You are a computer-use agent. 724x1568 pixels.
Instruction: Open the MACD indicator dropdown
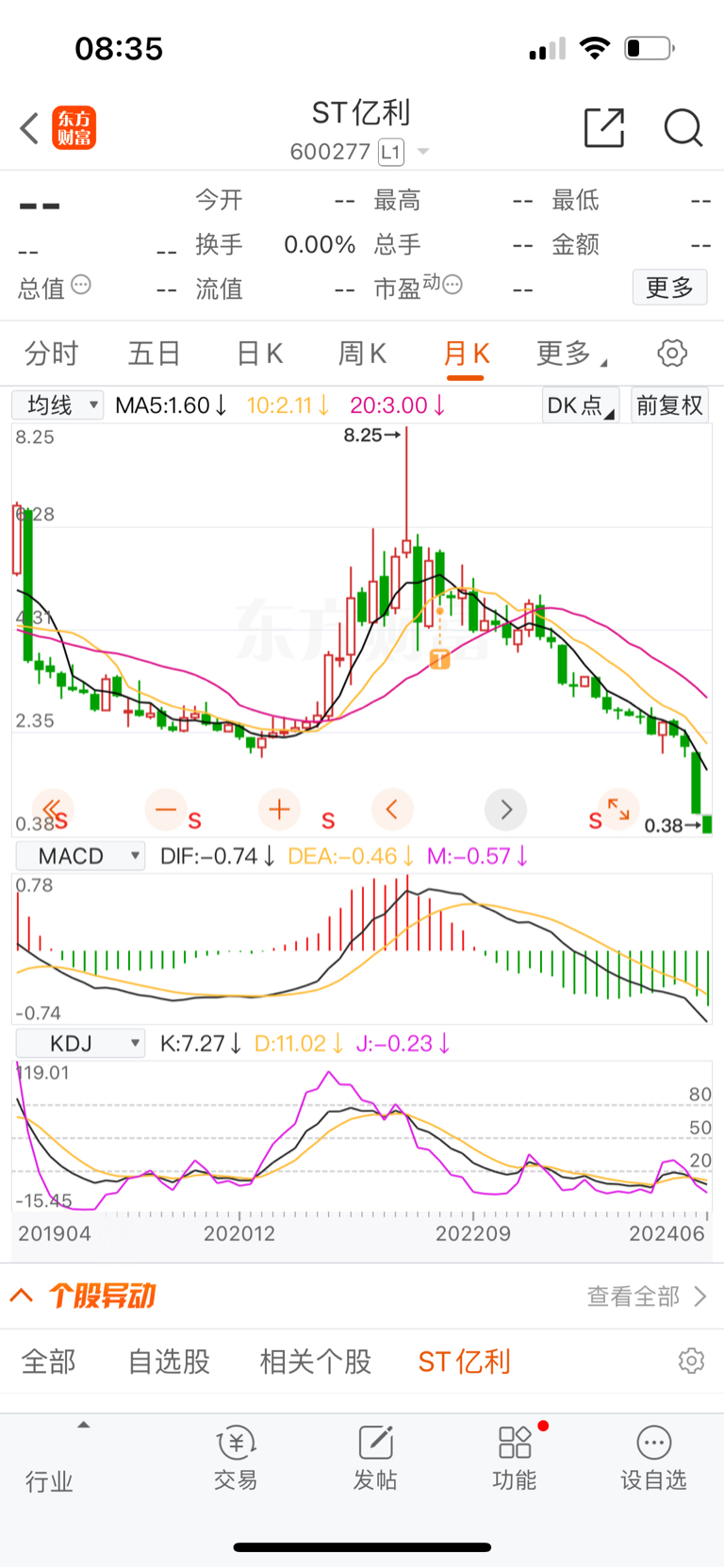point(80,856)
